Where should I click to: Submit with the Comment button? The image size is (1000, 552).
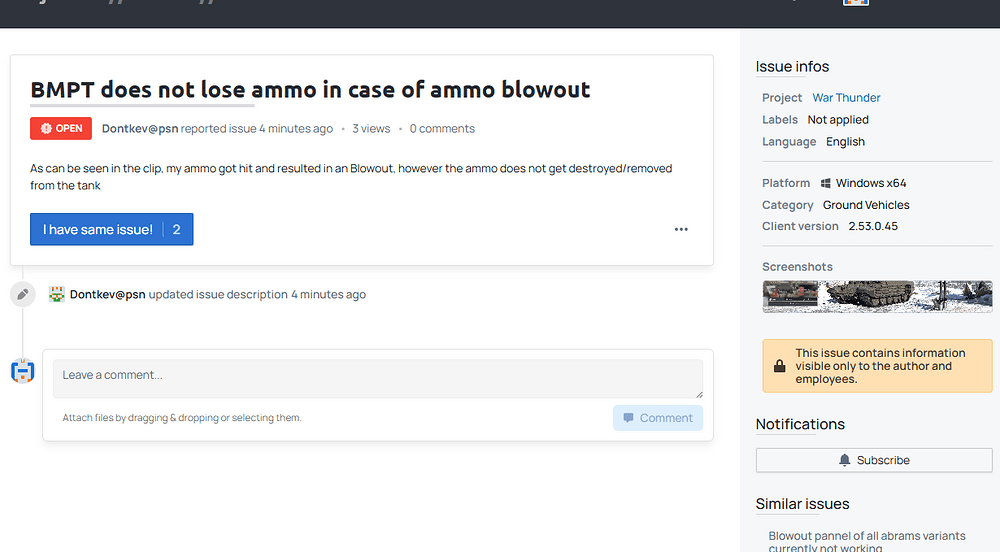coord(658,418)
